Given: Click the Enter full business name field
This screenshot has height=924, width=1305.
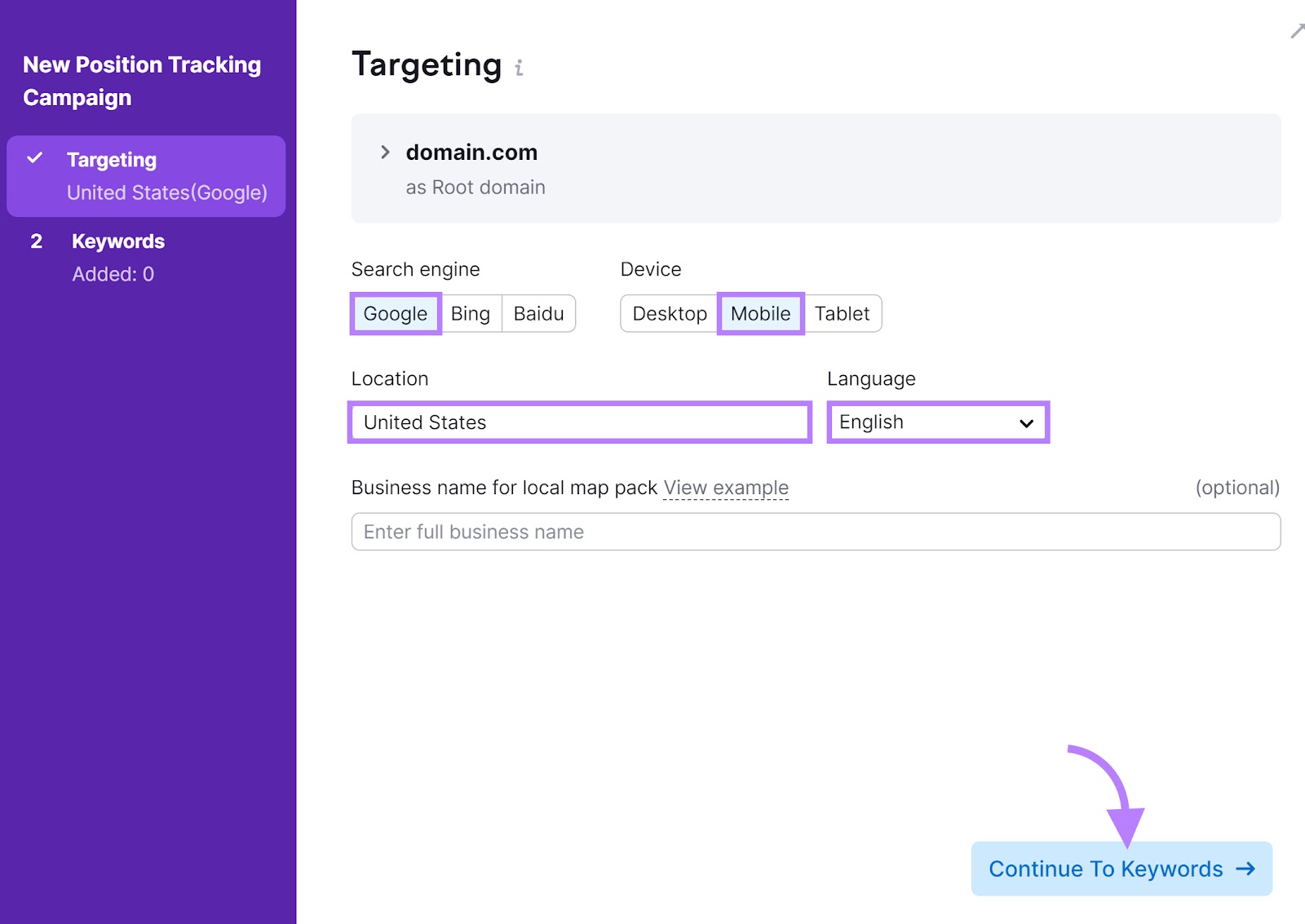Looking at the screenshot, I should 815,531.
